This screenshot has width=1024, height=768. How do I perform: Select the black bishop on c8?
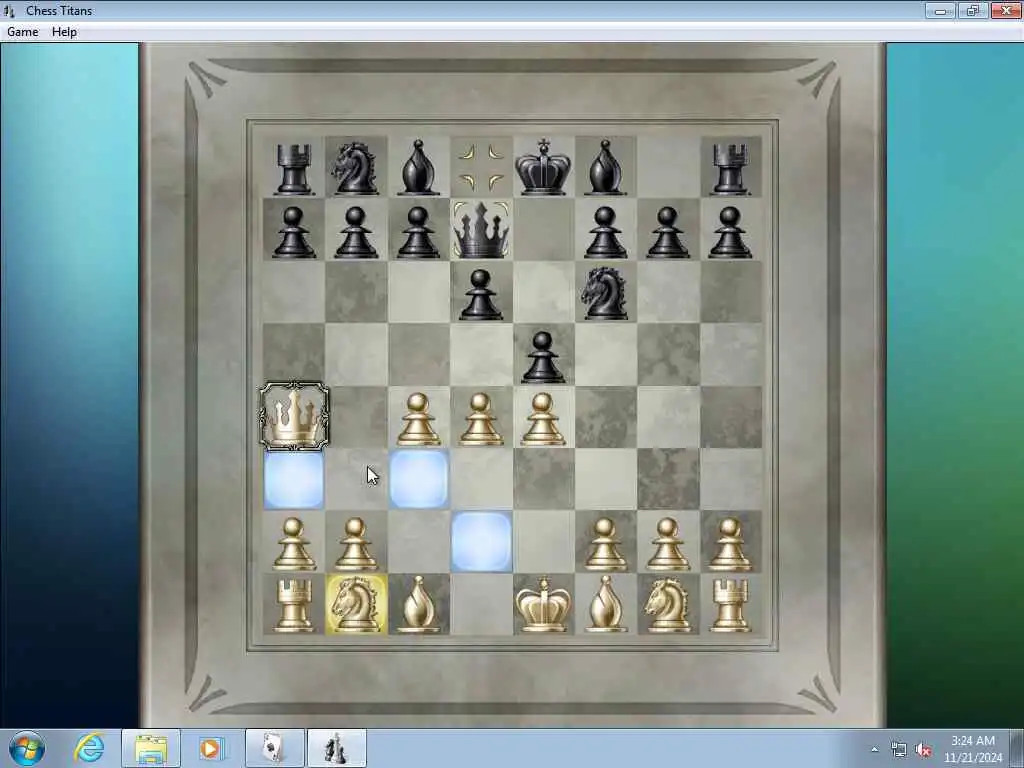tap(418, 167)
